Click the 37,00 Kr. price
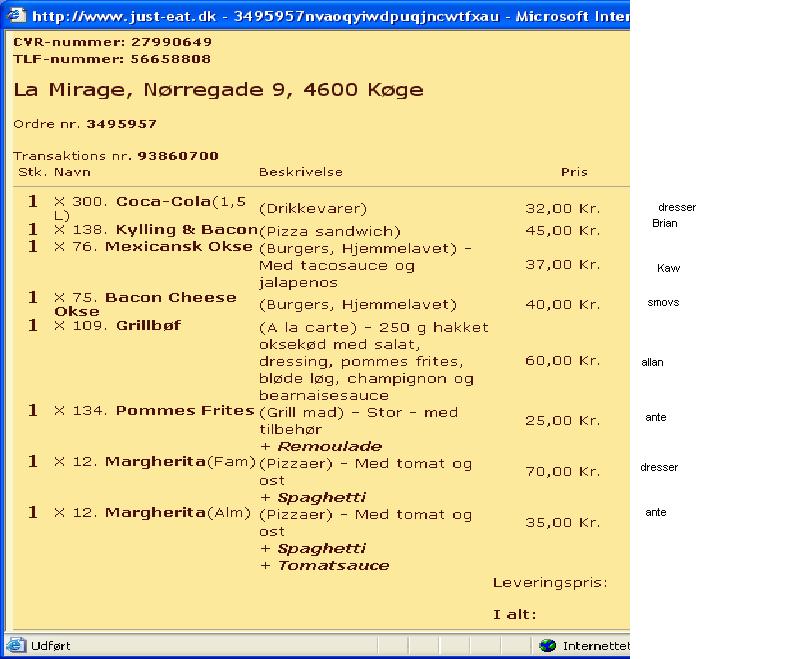Viewport: 806px width, 659px height. [563, 265]
